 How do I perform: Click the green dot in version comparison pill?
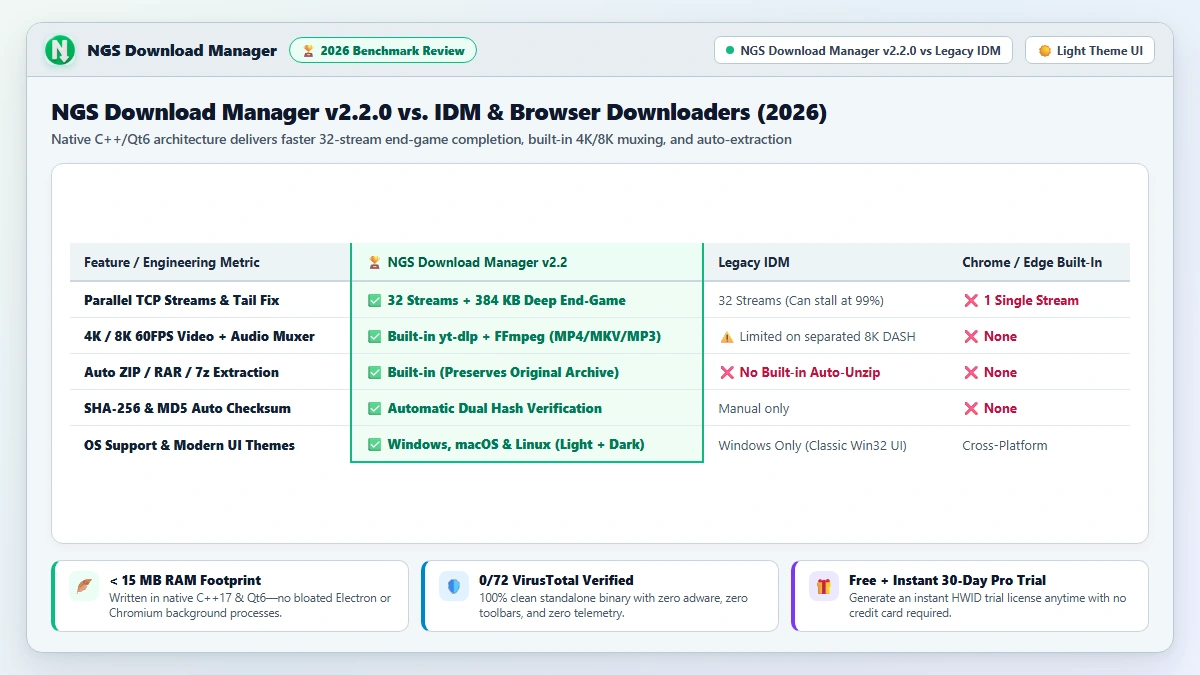[x=729, y=50]
